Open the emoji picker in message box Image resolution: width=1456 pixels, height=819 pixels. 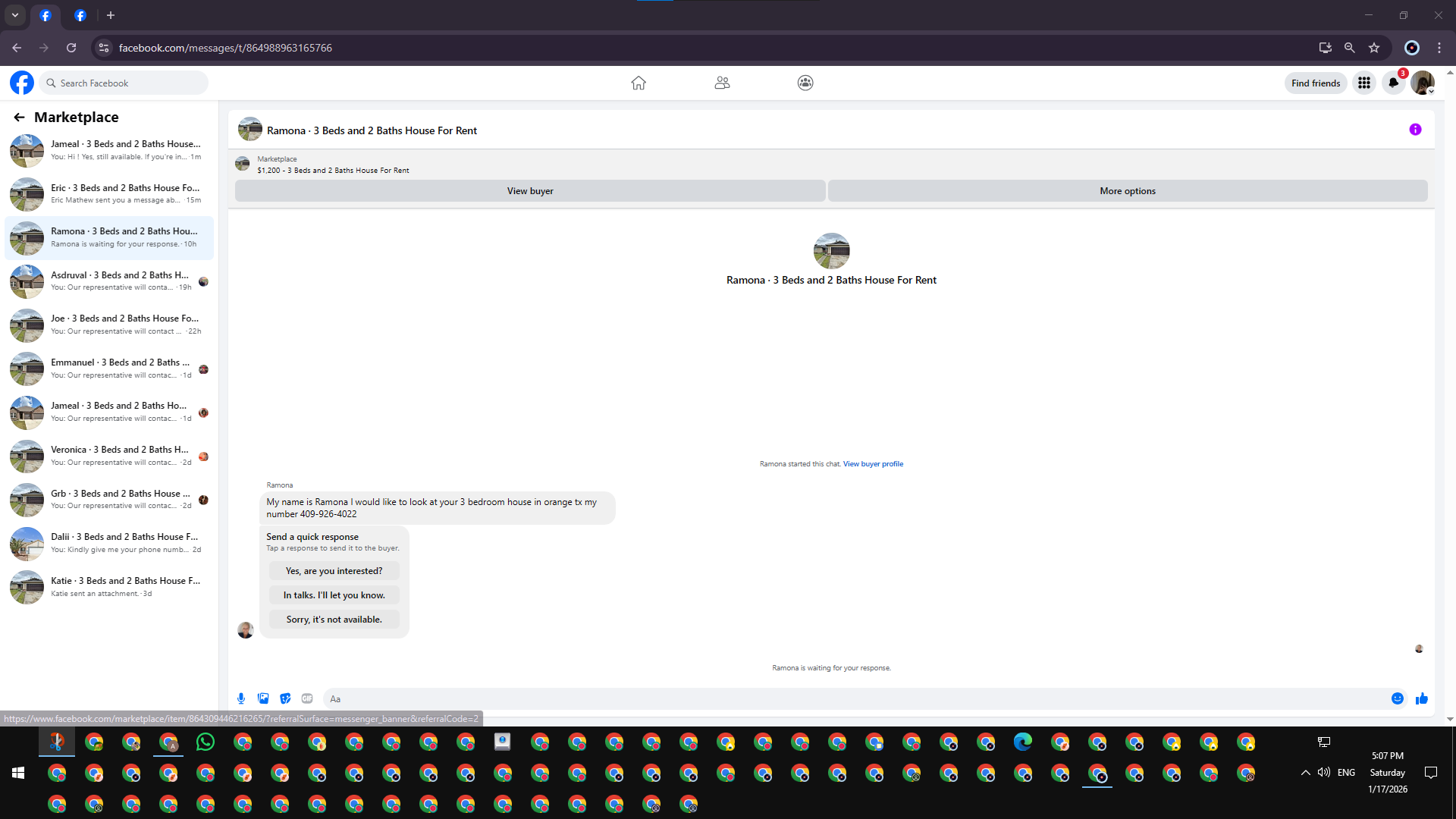pyautogui.click(x=1398, y=698)
